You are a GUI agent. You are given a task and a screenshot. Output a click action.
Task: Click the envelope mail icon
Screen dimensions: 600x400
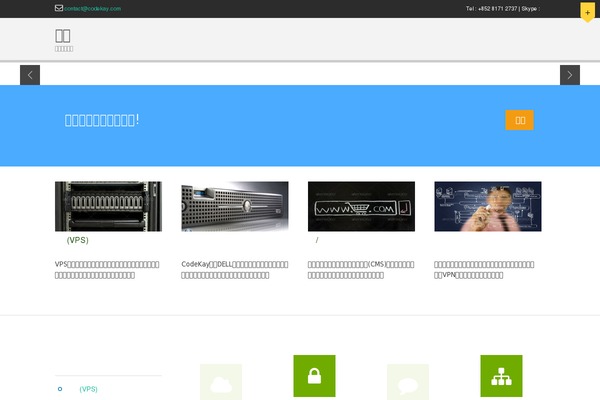tap(59, 8)
